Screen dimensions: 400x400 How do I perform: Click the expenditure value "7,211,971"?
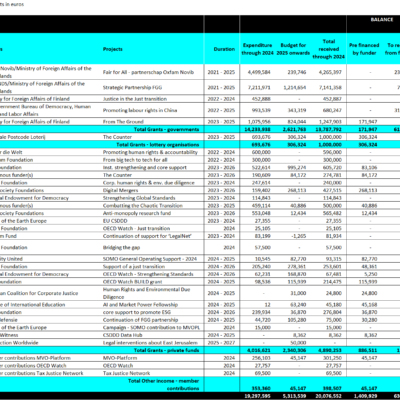[x=259, y=87]
